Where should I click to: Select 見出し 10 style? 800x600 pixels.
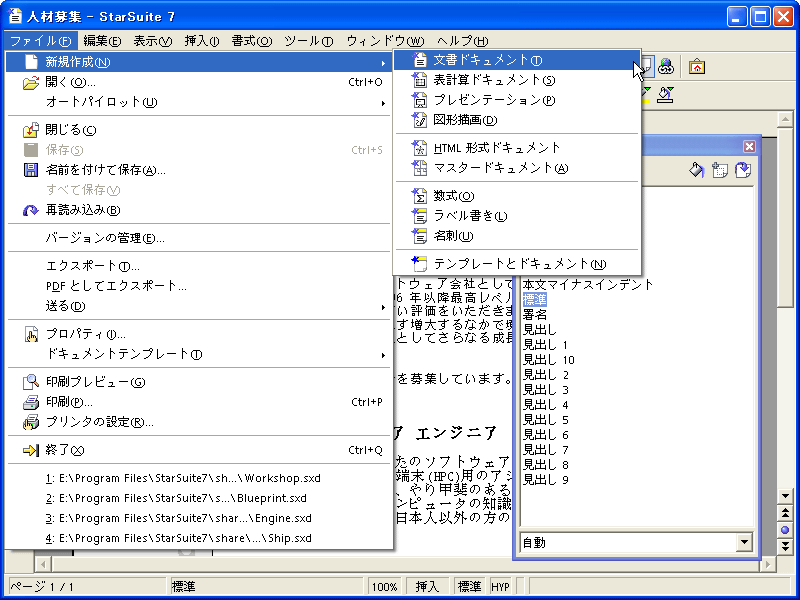point(548,360)
